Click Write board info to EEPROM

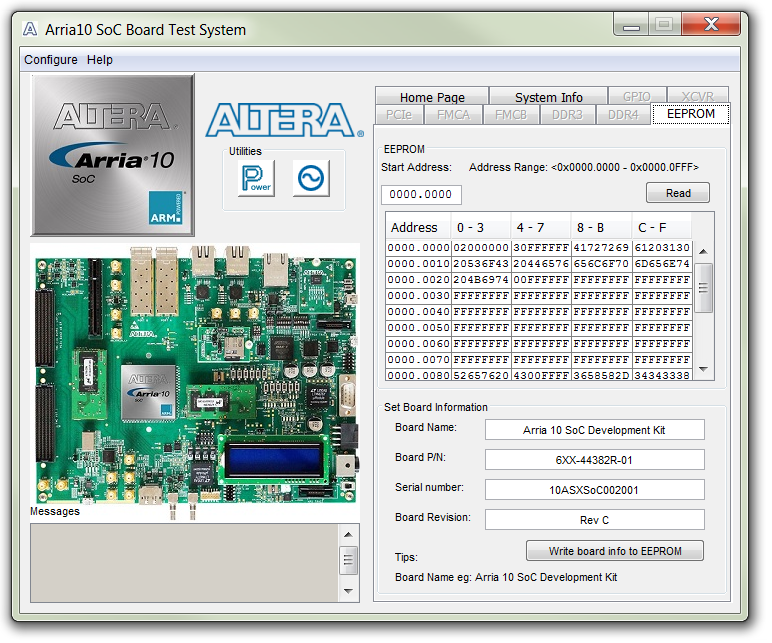pos(614,551)
